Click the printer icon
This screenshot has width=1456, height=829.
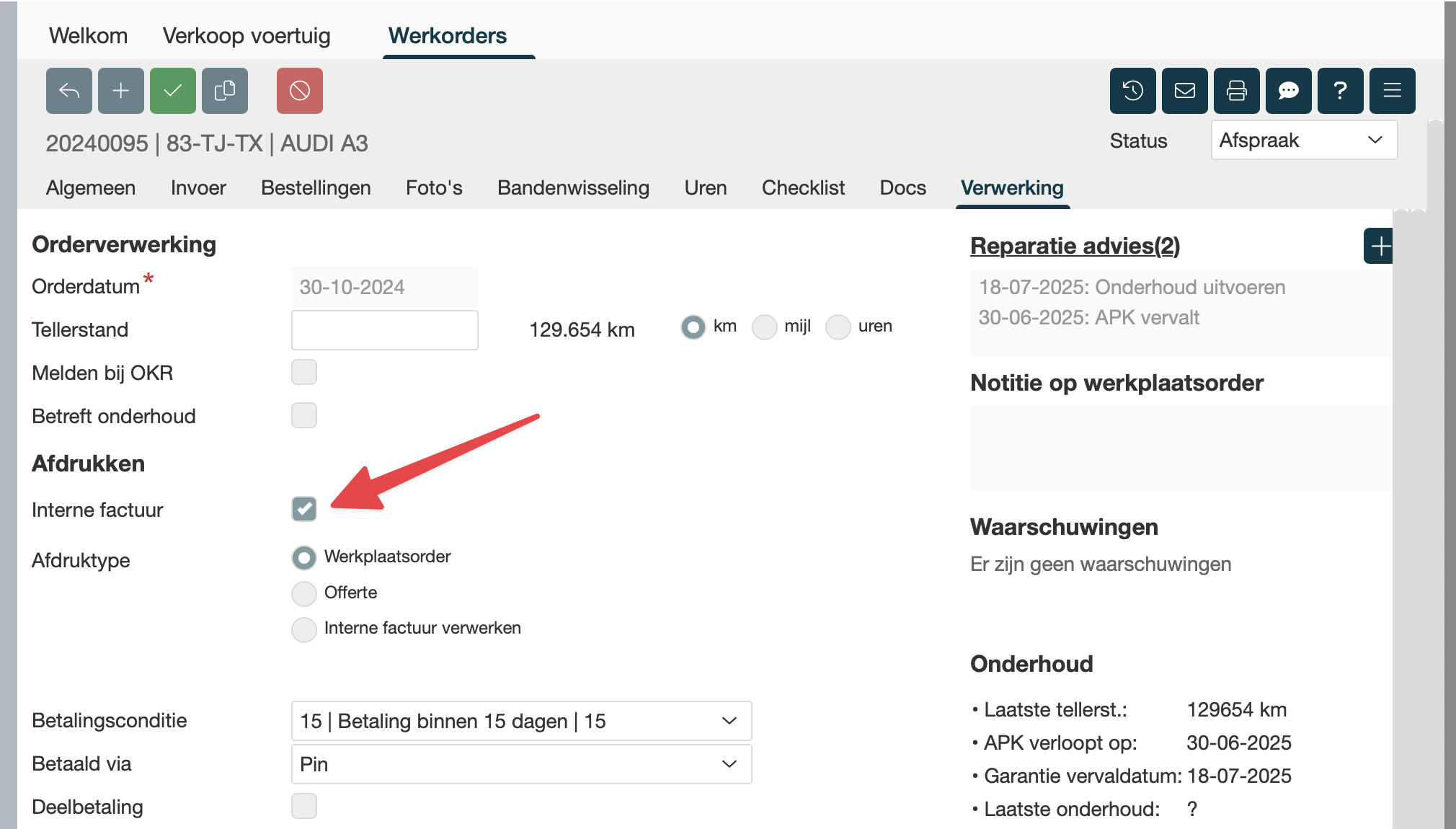pyautogui.click(x=1237, y=91)
